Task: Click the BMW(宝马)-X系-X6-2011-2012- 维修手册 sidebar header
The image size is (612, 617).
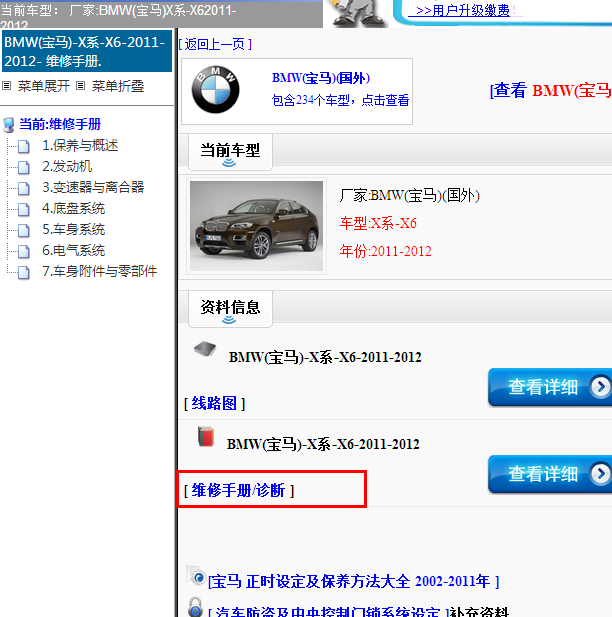Action: pyautogui.click(x=87, y=51)
